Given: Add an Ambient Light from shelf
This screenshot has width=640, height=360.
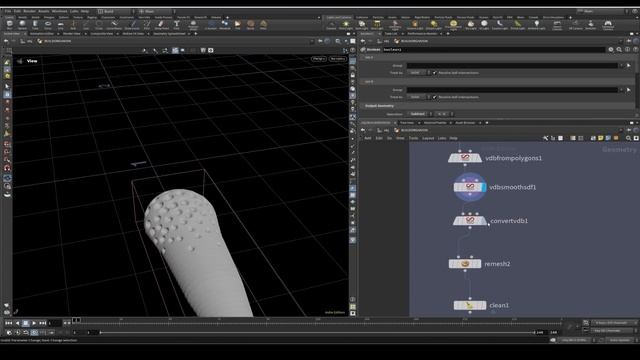Looking at the screenshot, I should [536, 25].
